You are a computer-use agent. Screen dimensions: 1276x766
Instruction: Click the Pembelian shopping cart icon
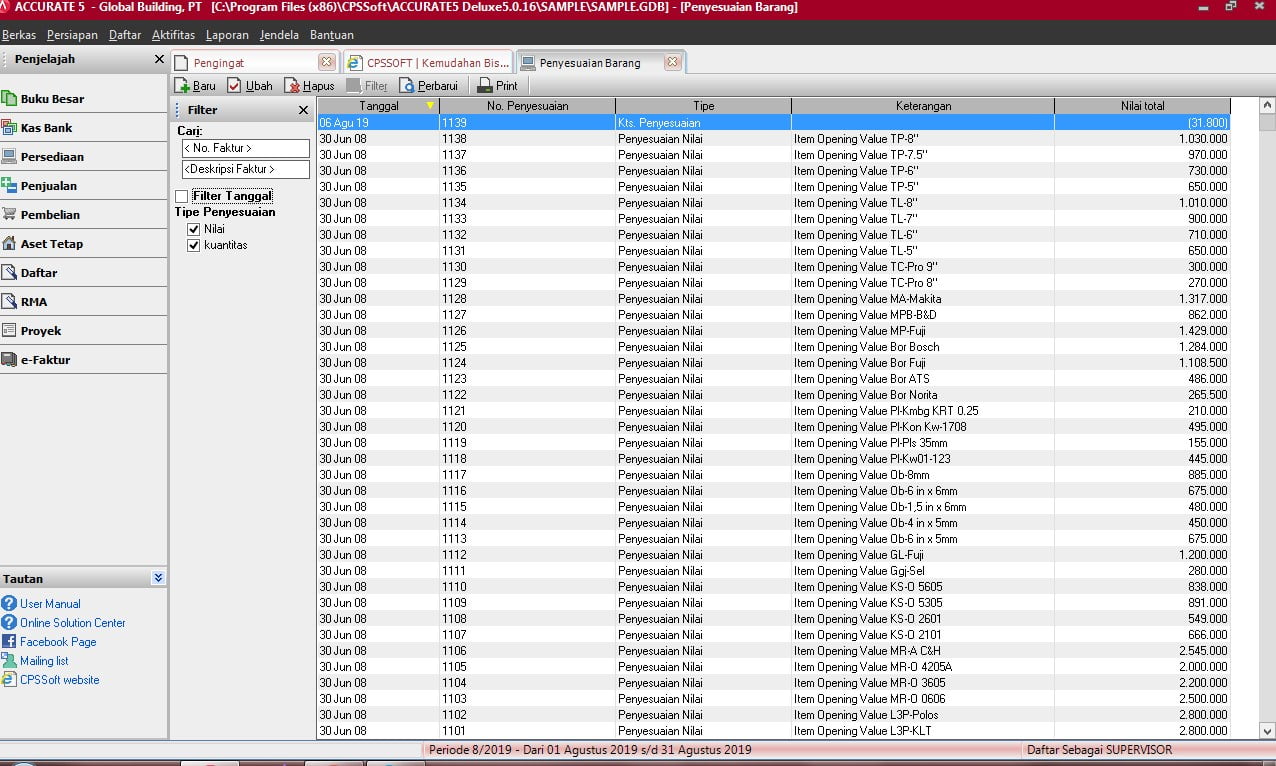pos(10,214)
